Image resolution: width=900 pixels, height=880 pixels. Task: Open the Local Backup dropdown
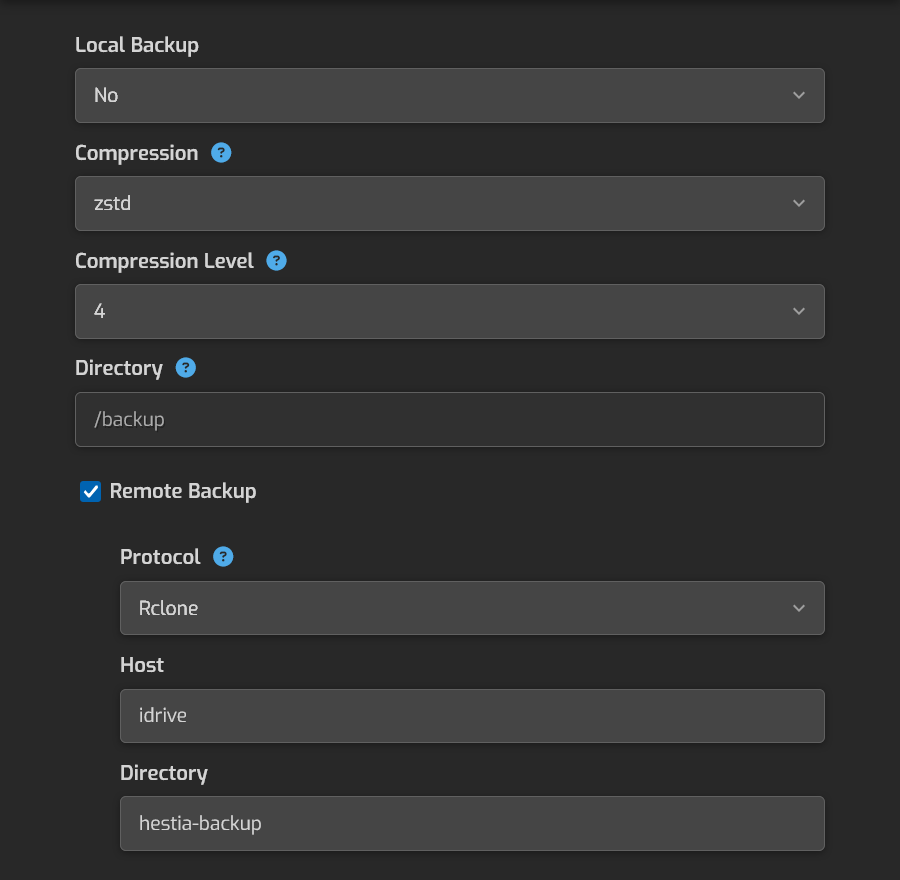[449, 95]
